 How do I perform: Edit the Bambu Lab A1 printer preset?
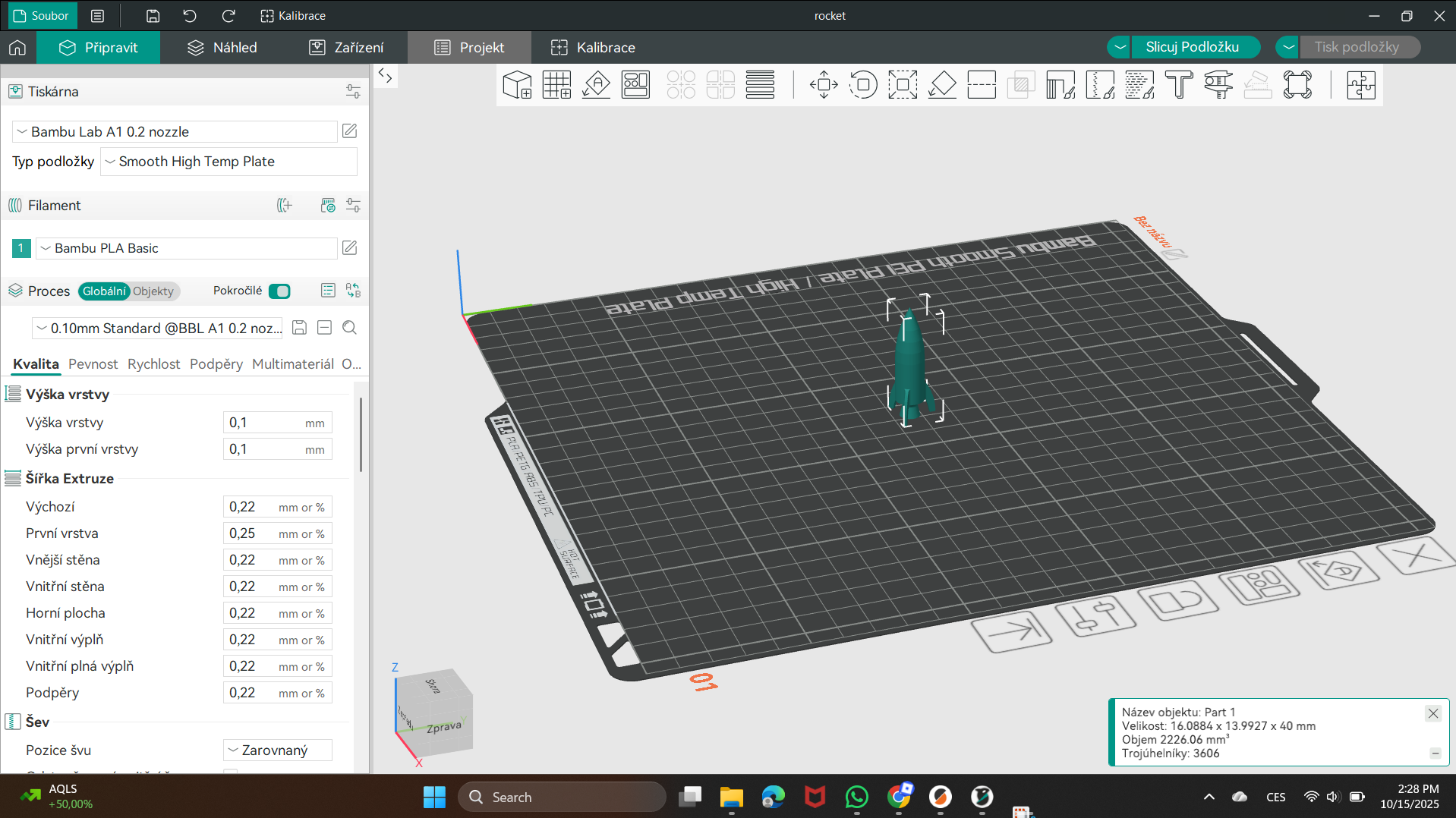click(x=350, y=131)
